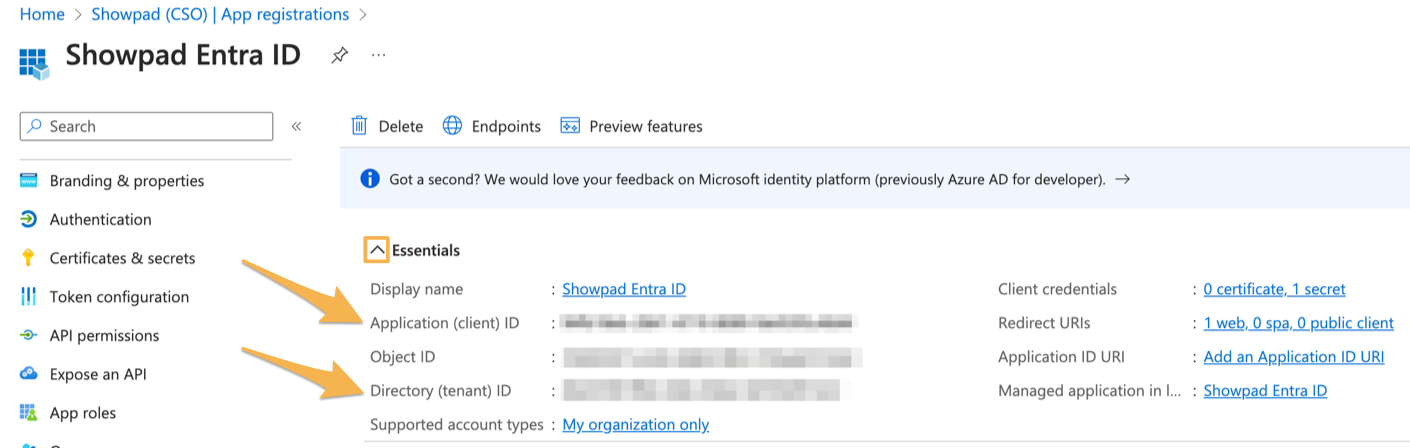Screen dimensions: 1410x448
Task: Click the blurred Object ID value
Action: [x=711, y=357]
